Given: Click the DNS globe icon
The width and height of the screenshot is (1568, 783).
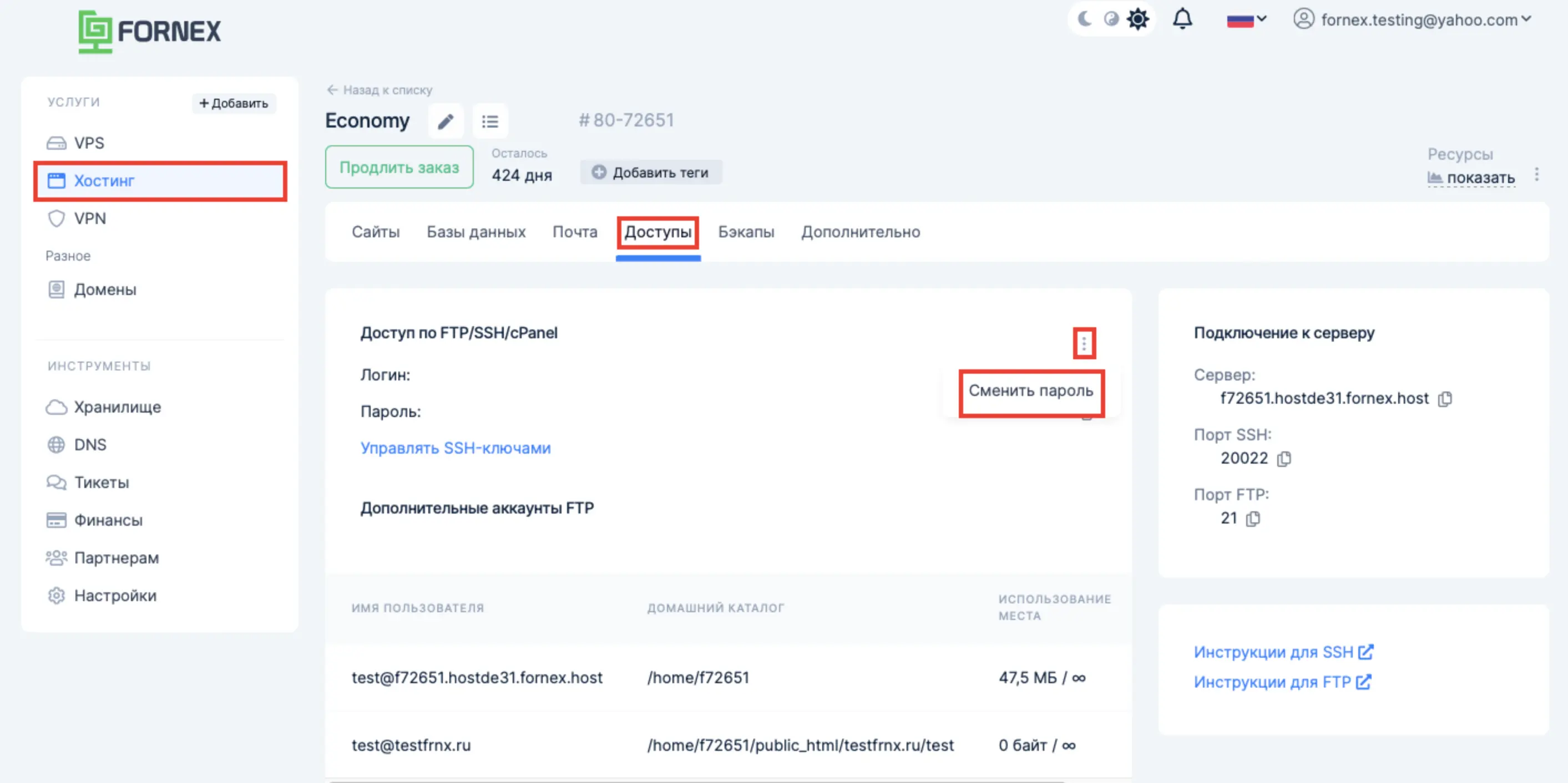Looking at the screenshot, I should pos(57,445).
